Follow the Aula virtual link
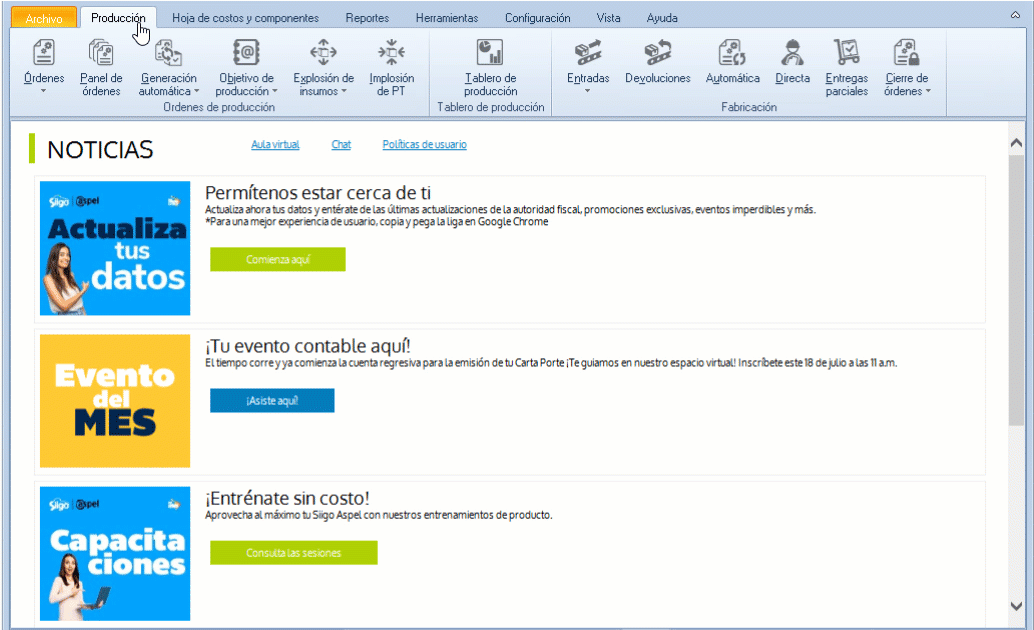 275,145
